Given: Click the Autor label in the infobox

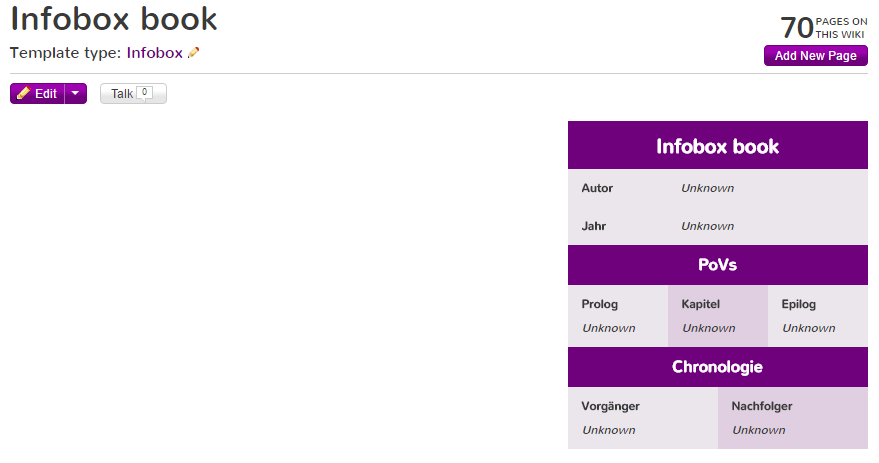Looking at the screenshot, I should click(597, 188).
